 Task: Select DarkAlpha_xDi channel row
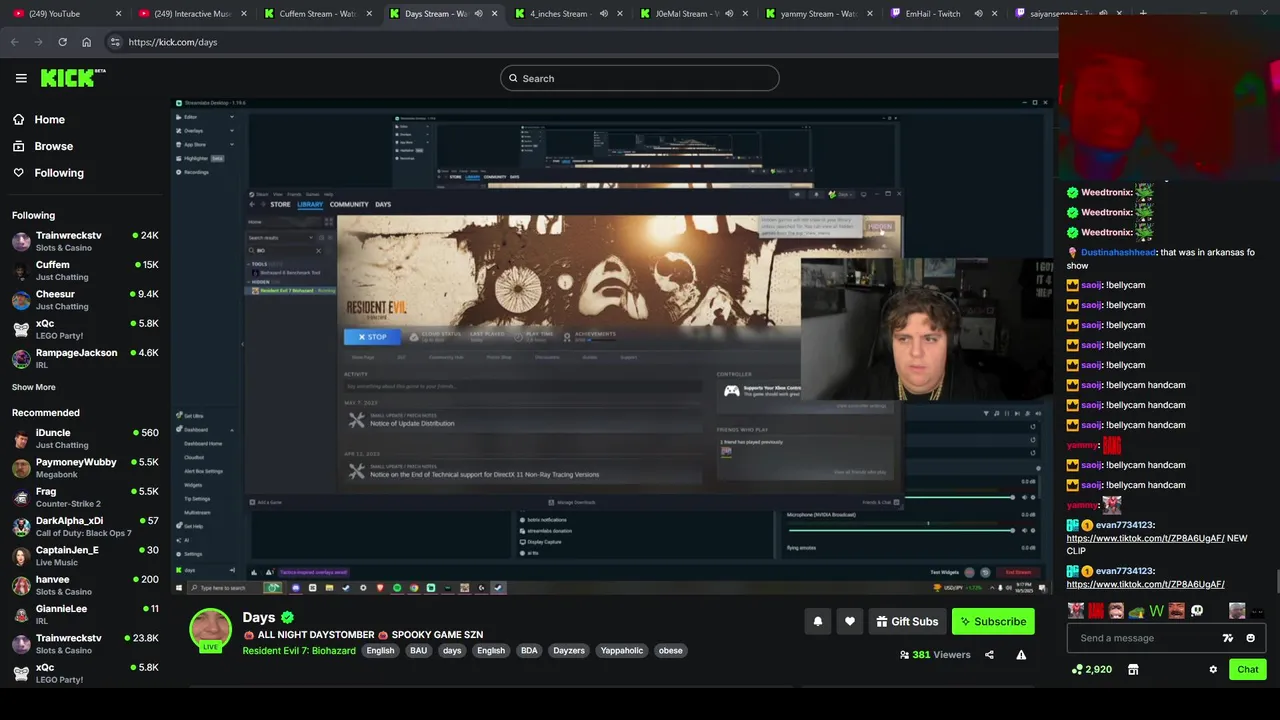[85, 526]
